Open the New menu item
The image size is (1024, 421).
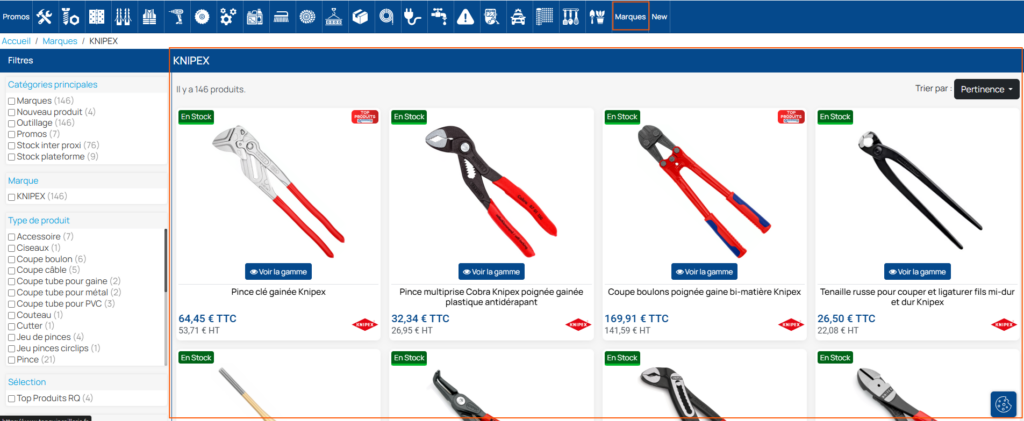660,17
